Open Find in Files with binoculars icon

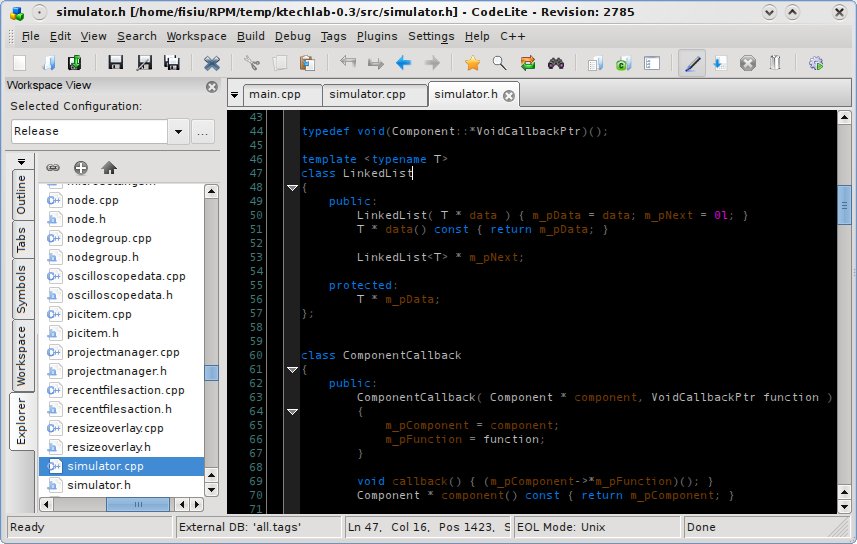(x=556, y=63)
